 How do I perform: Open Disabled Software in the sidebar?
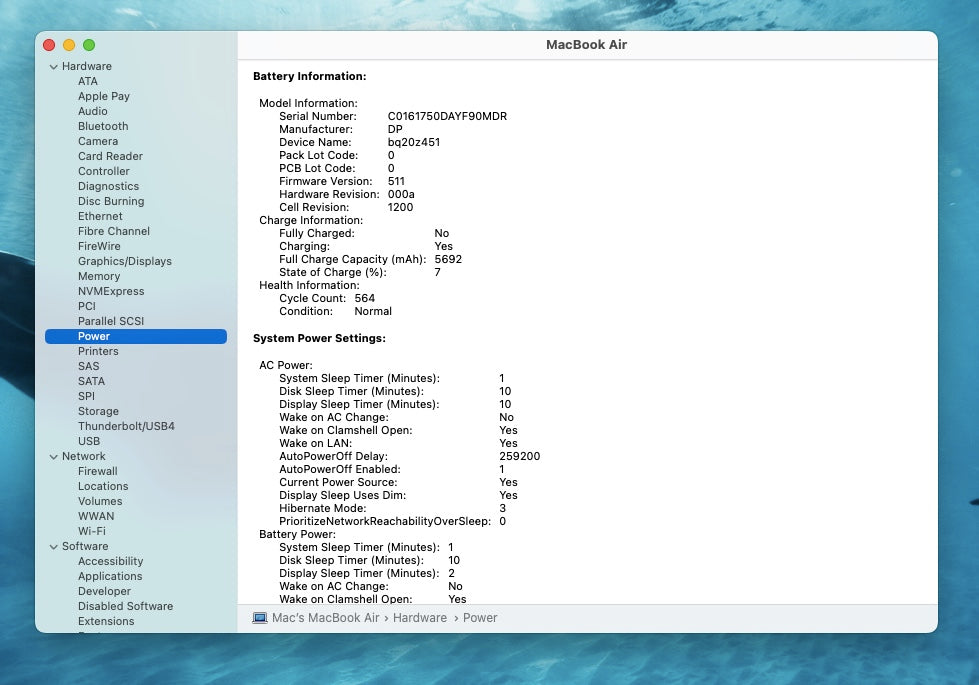pyautogui.click(x=125, y=606)
